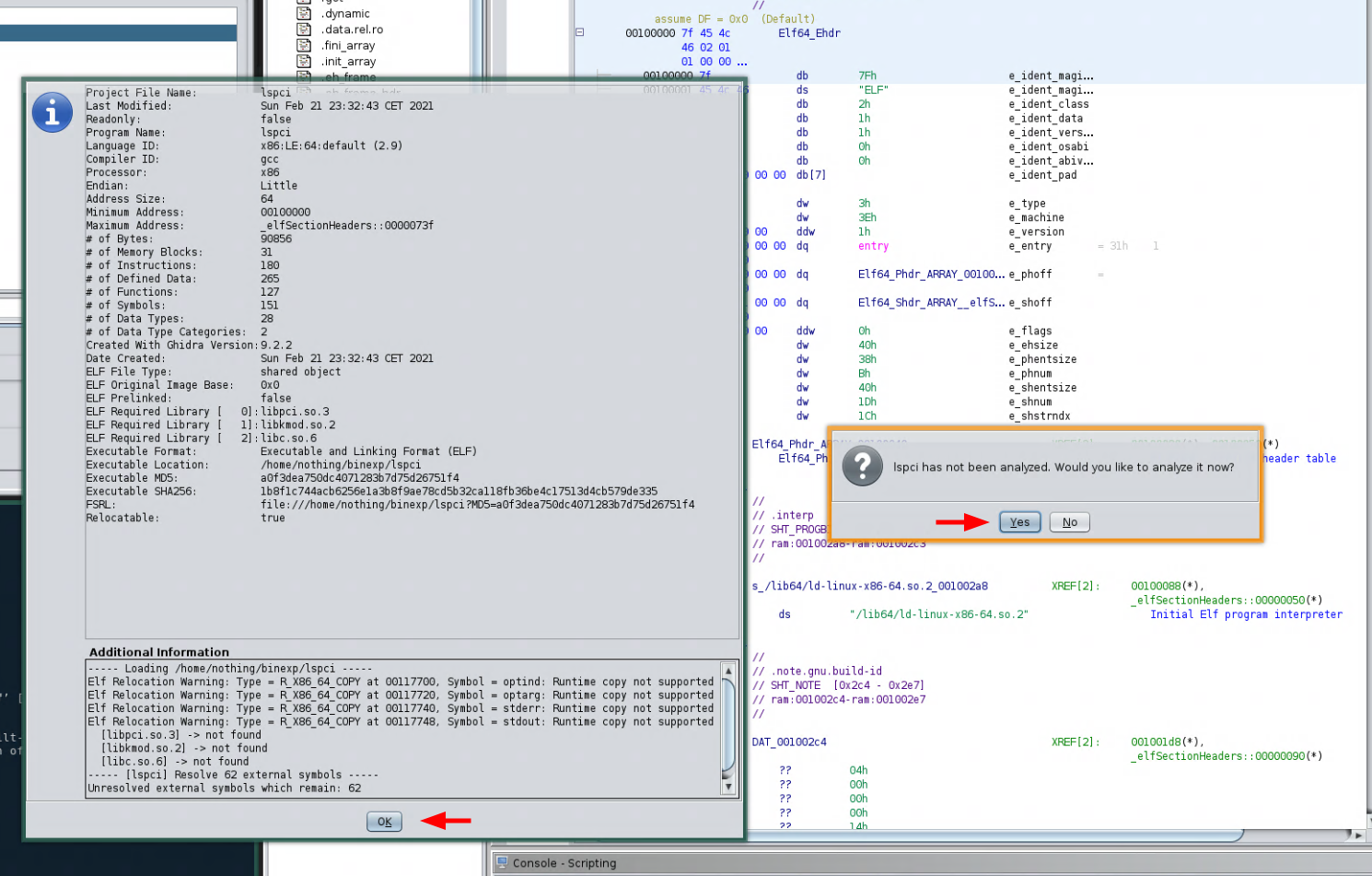Click 'assume DF = 0x0 (Default)' line
This screenshot has height=876, width=1372.
(x=734, y=18)
